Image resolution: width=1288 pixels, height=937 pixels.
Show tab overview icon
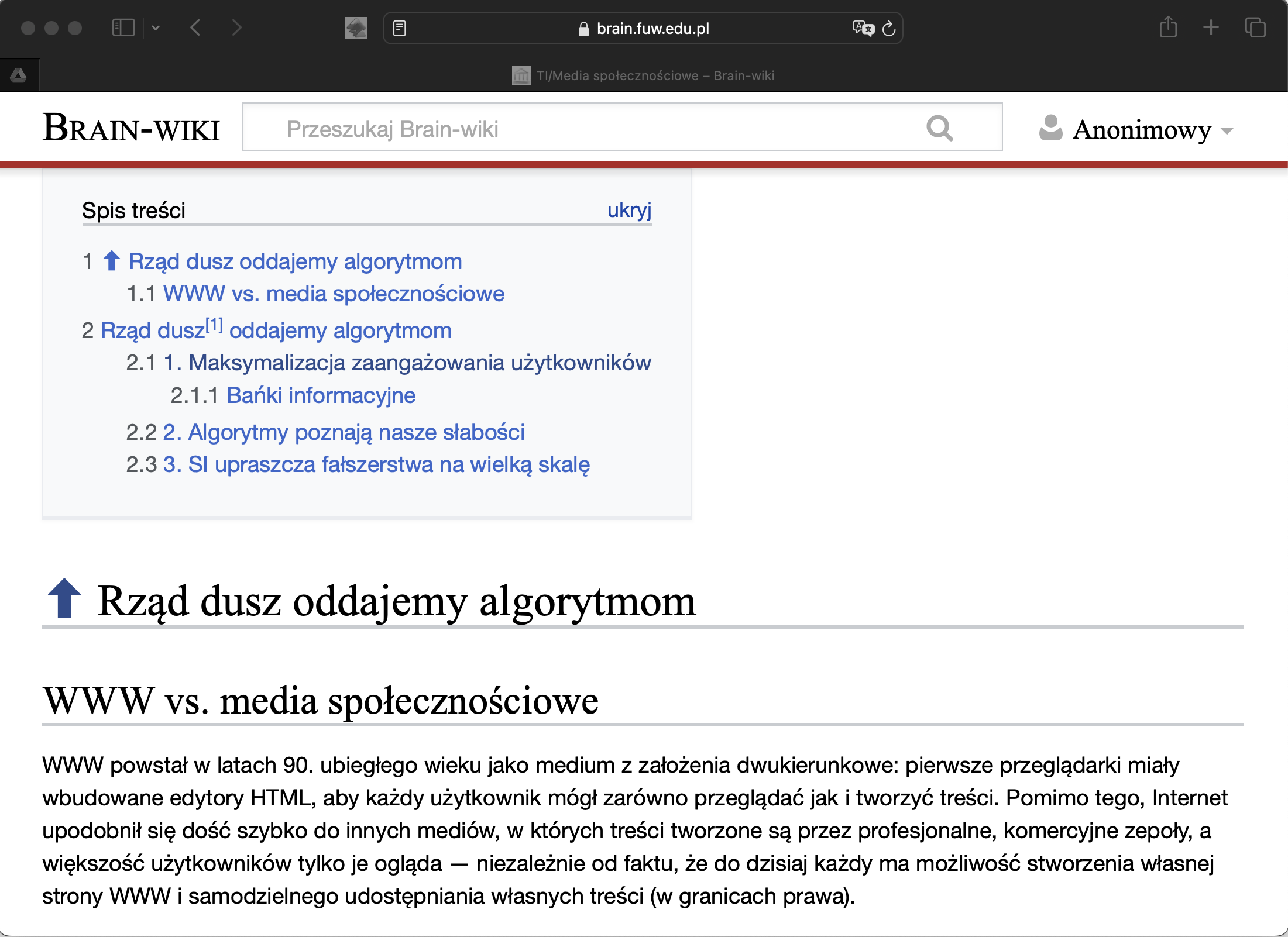coord(1255,27)
